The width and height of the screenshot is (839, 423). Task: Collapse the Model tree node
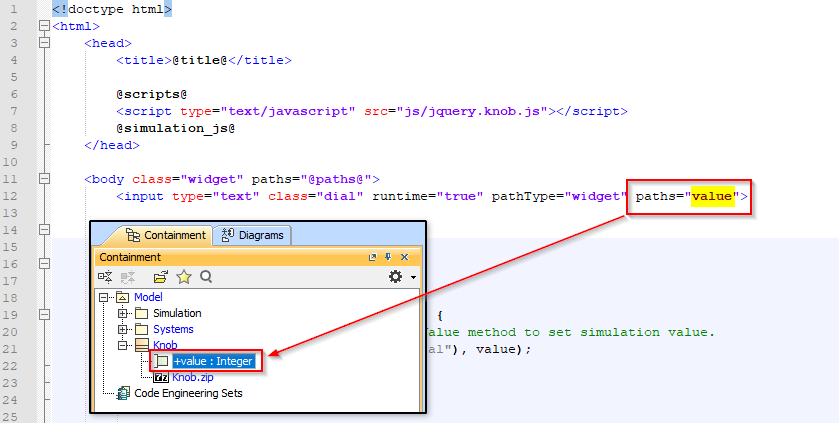[x=104, y=297]
